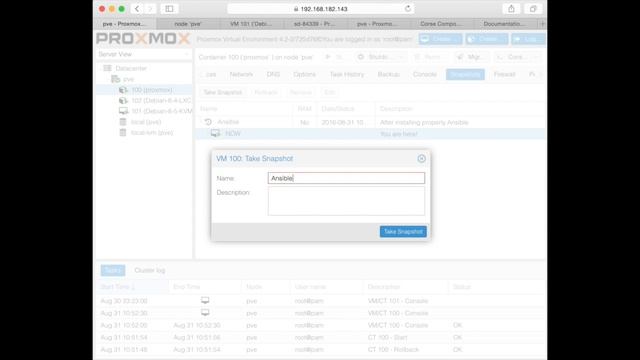Switch to the Corse Compl... browser tab
Screen dimensions: 640x360
440,24
